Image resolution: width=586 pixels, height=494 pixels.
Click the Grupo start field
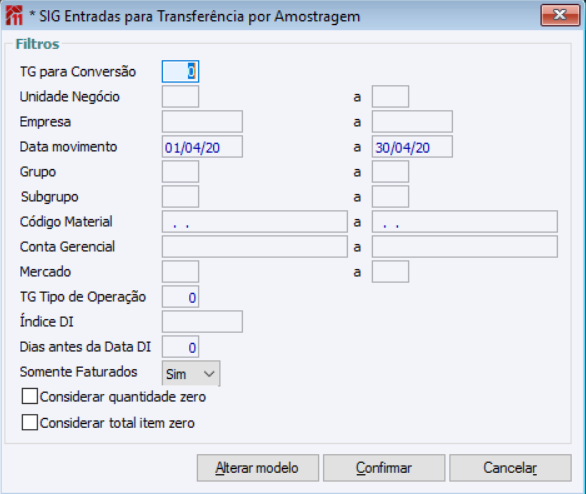pos(181,172)
